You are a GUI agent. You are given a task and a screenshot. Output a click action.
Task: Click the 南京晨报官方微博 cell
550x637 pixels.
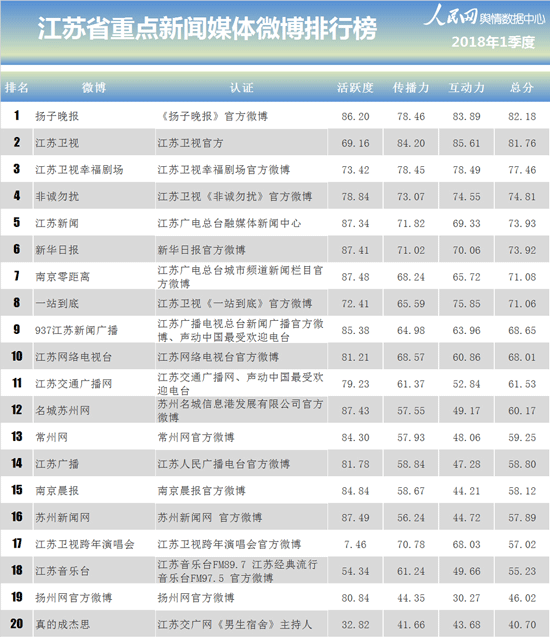click(241, 491)
